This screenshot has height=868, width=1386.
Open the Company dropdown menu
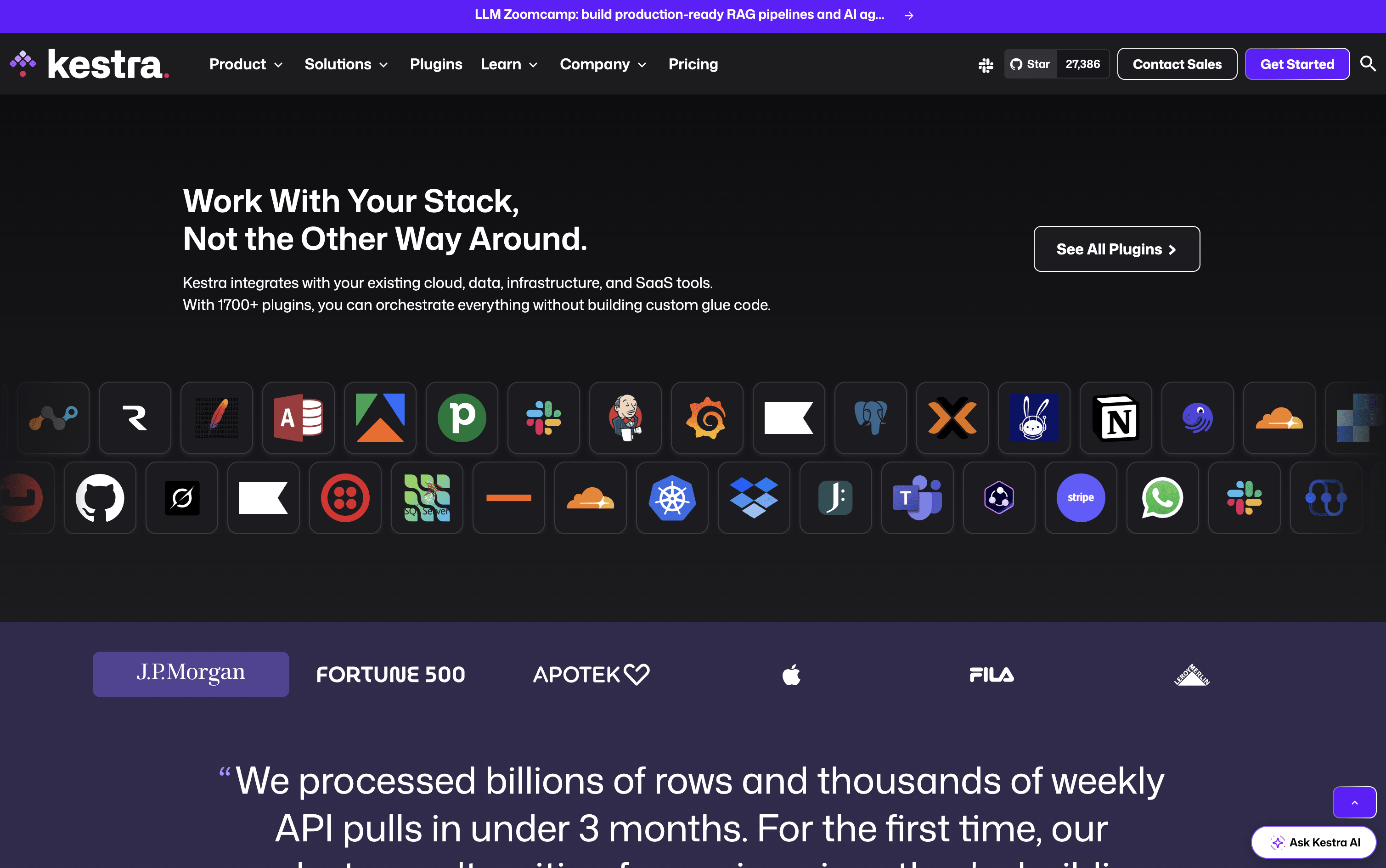[x=603, y=64]
